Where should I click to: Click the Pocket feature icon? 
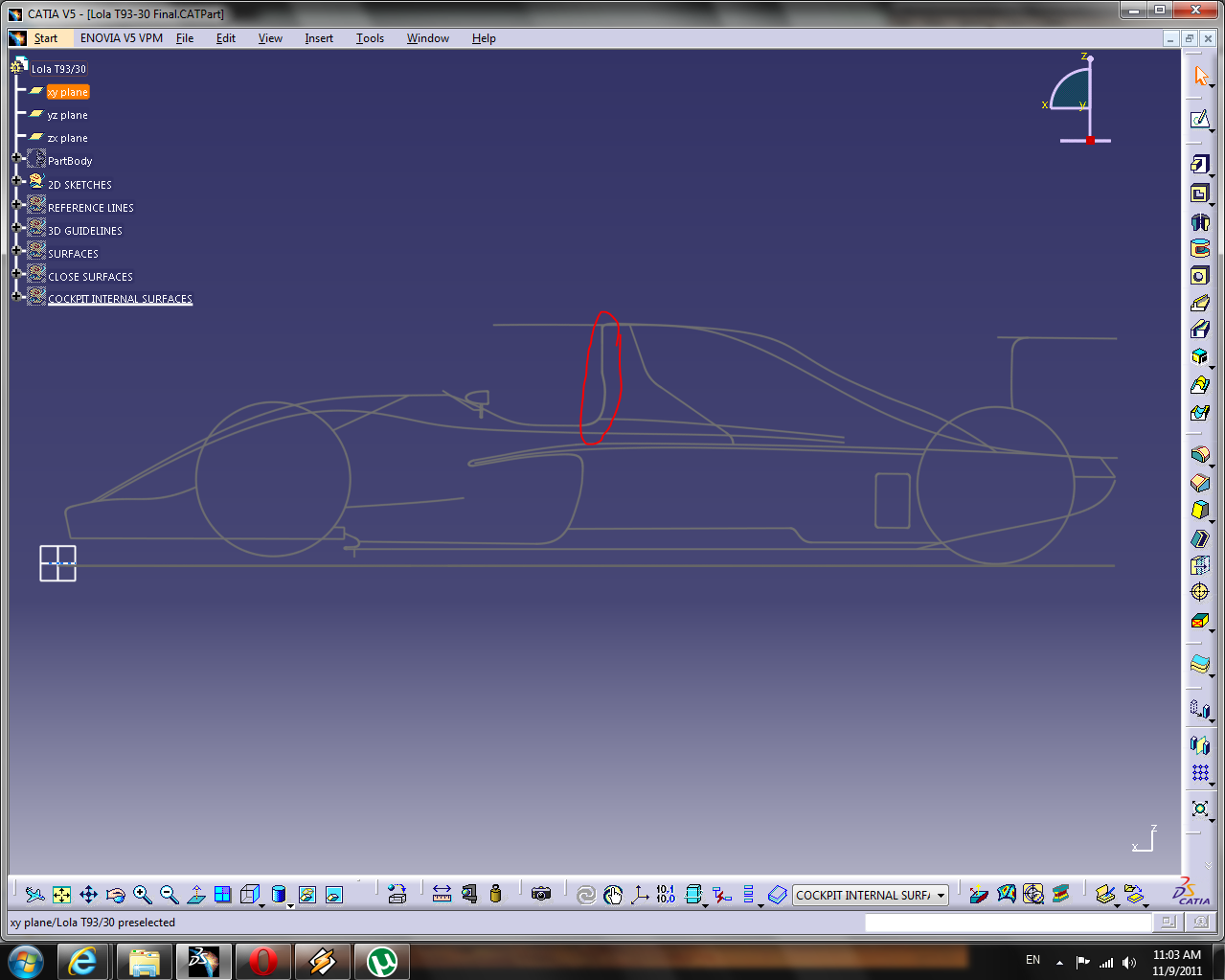[x=1200, y=194]
